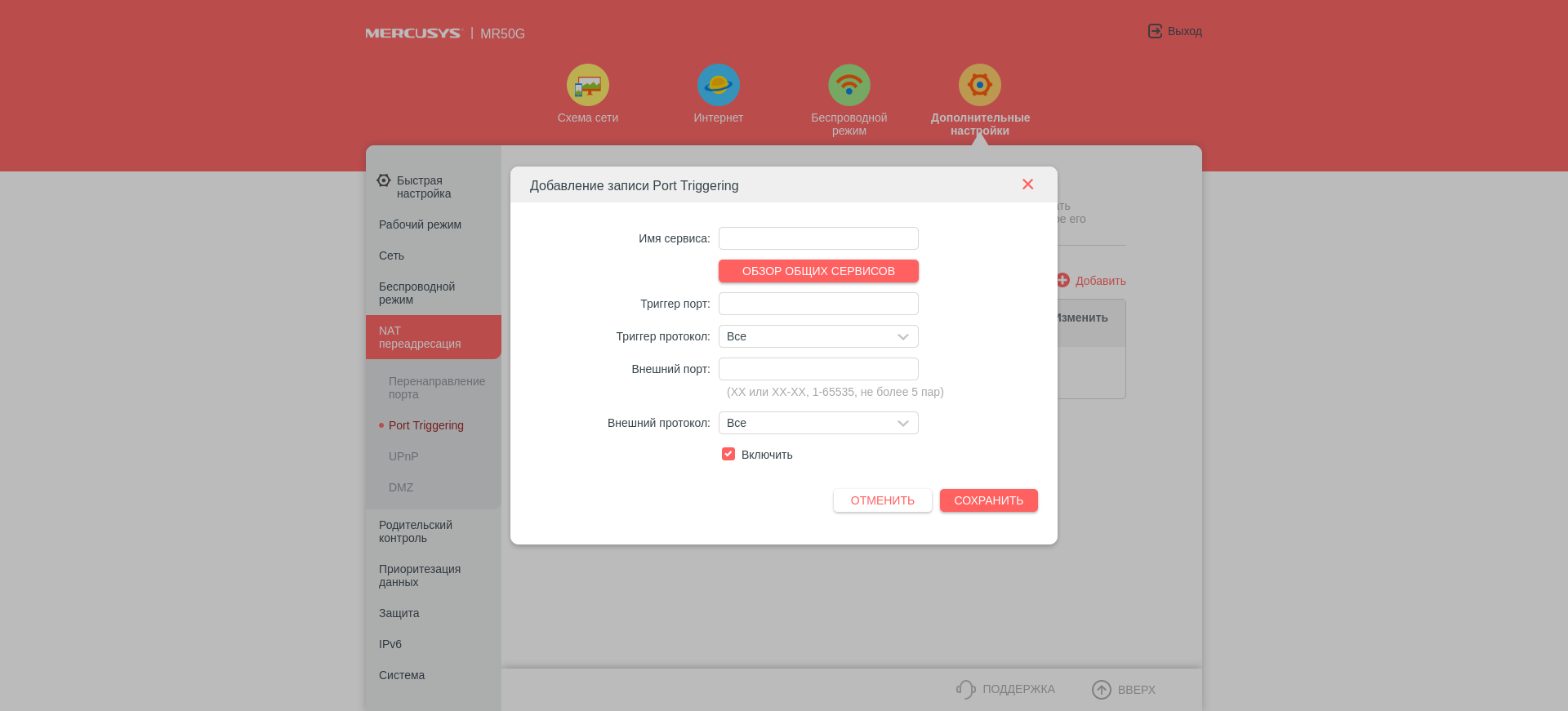Viewport: 1568px width, 711px height.
Task: Click the network map icon (Схема сети)
Action: [587, 85]
